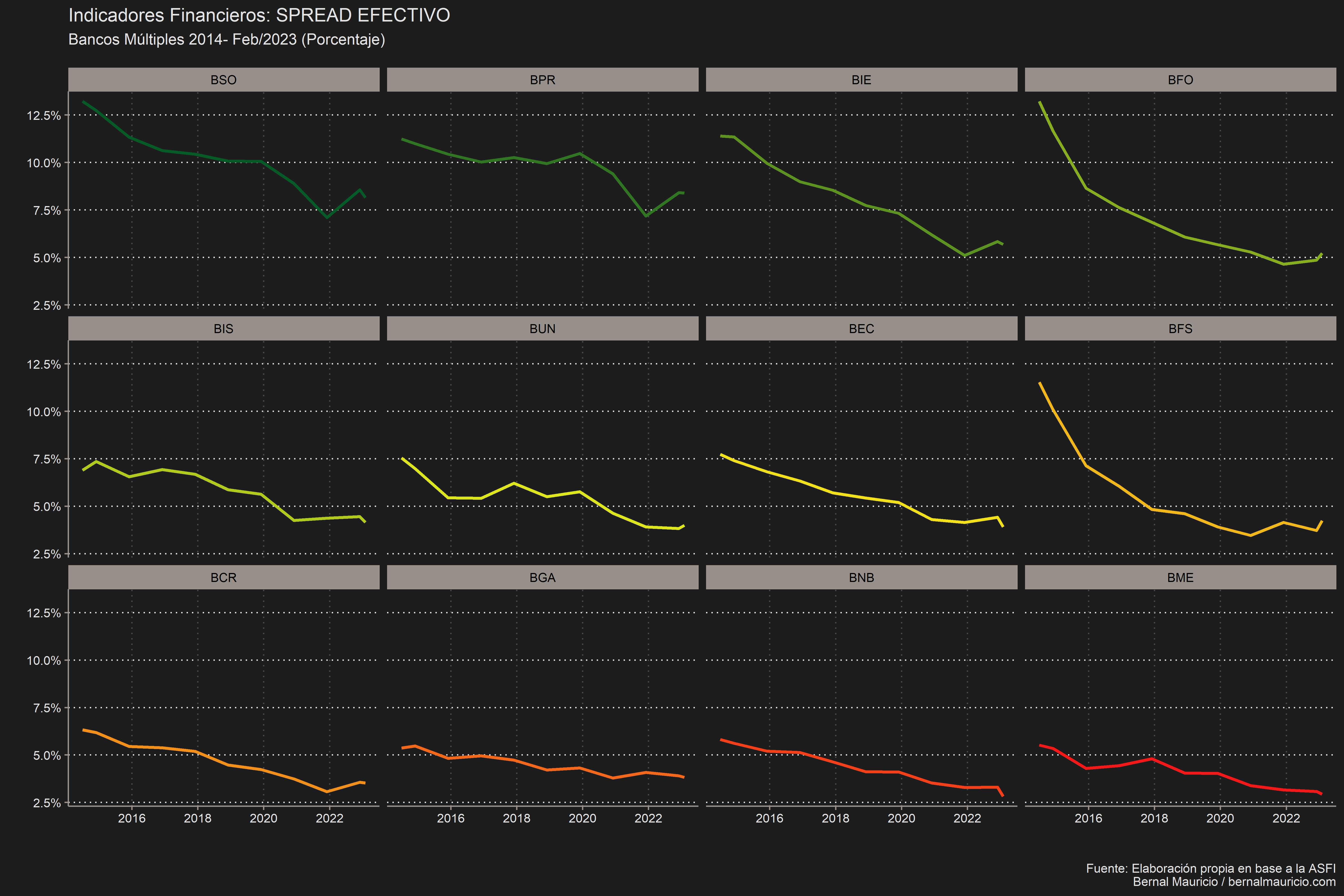Click the 10.0% y-axis label of BIS row
The image size is (1344, 896).
coord(43,412)
